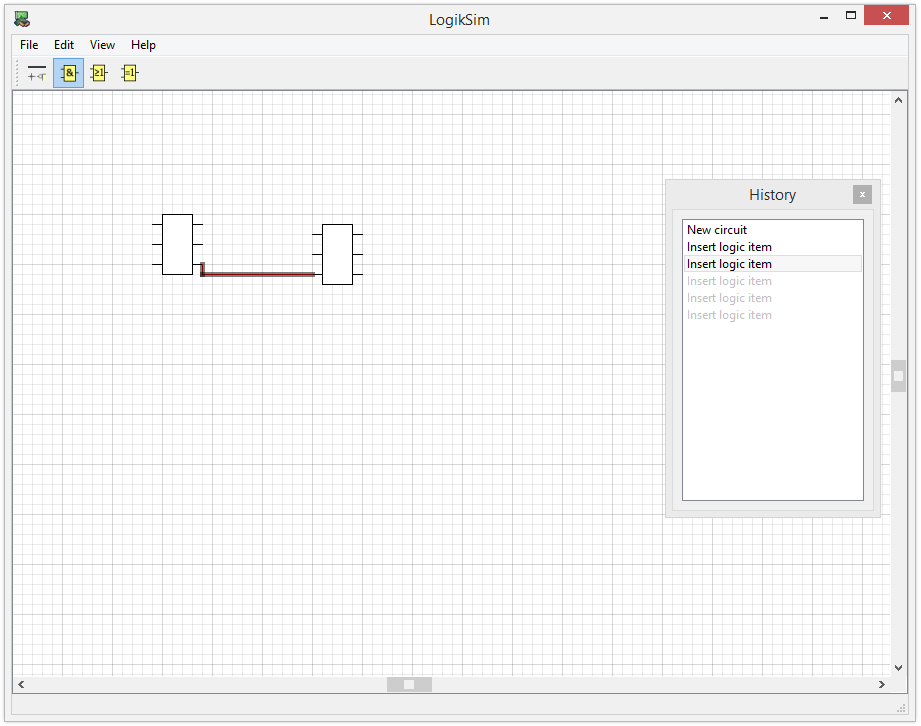Open the Help menu
The width and height of the screenshot is (921, 726).
[143, 45]
